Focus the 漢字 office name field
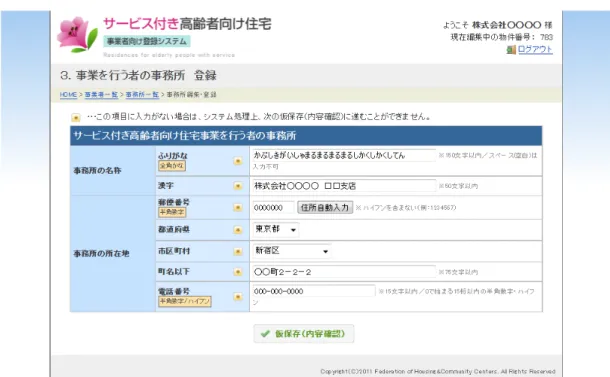 [x=344, y=186]
